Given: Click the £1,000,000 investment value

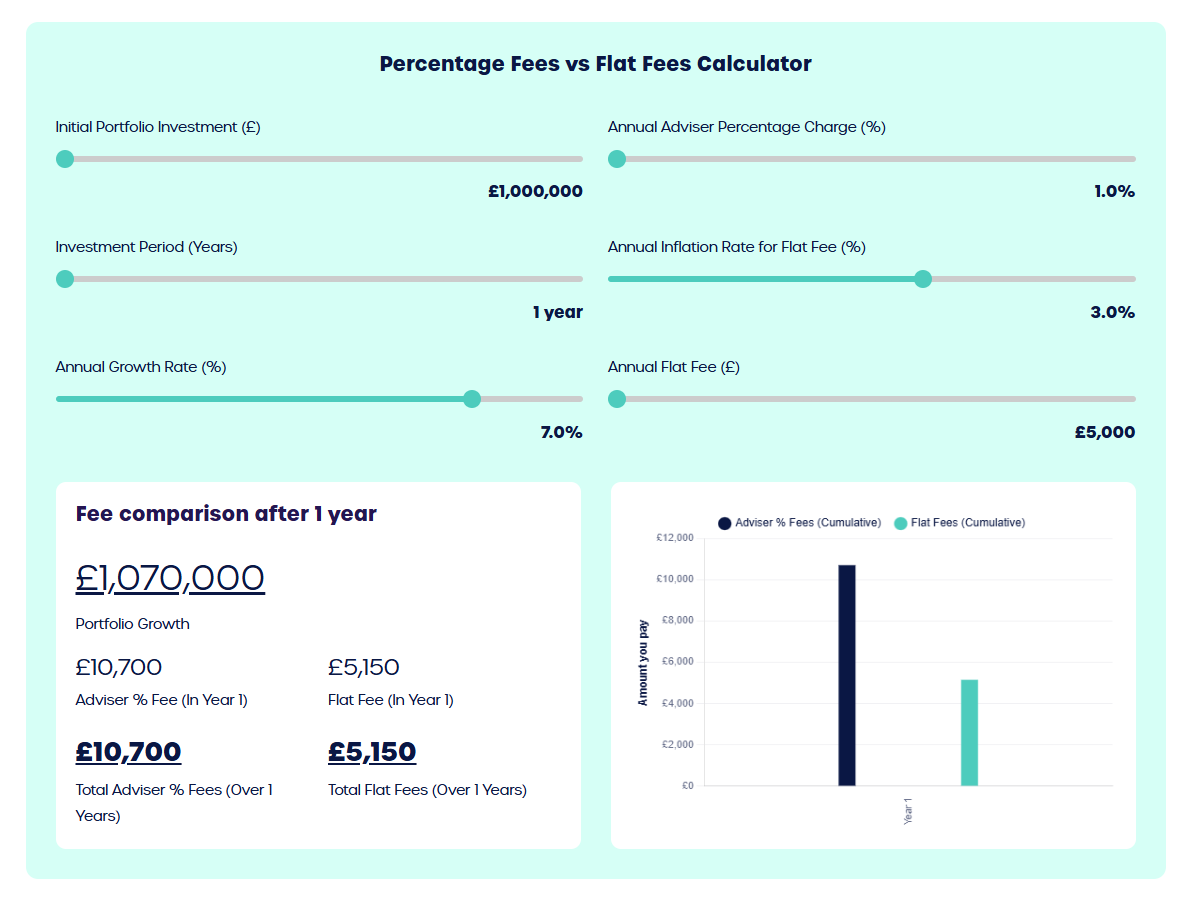Looking at the screenshot, I should click(x=535, y=192).
